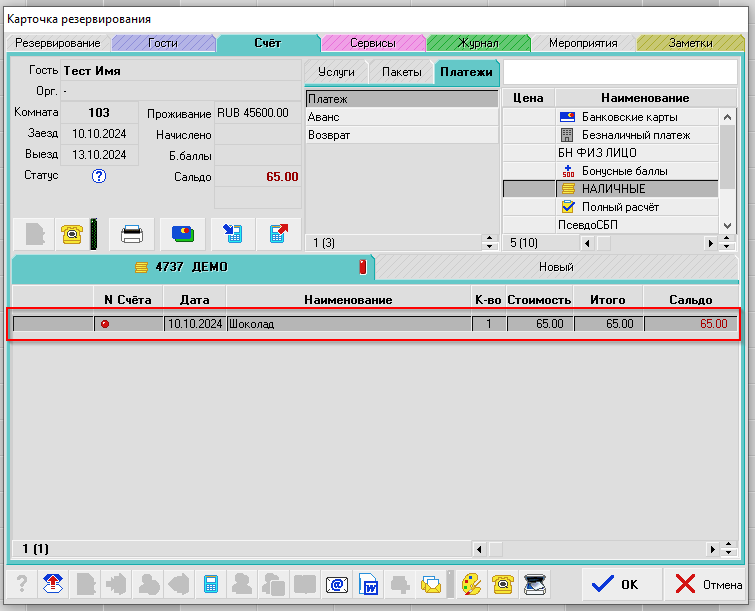Viewport: 755px width, 611px height.
Task: Click the blue question mark status icon
Action: click(99, 176)
